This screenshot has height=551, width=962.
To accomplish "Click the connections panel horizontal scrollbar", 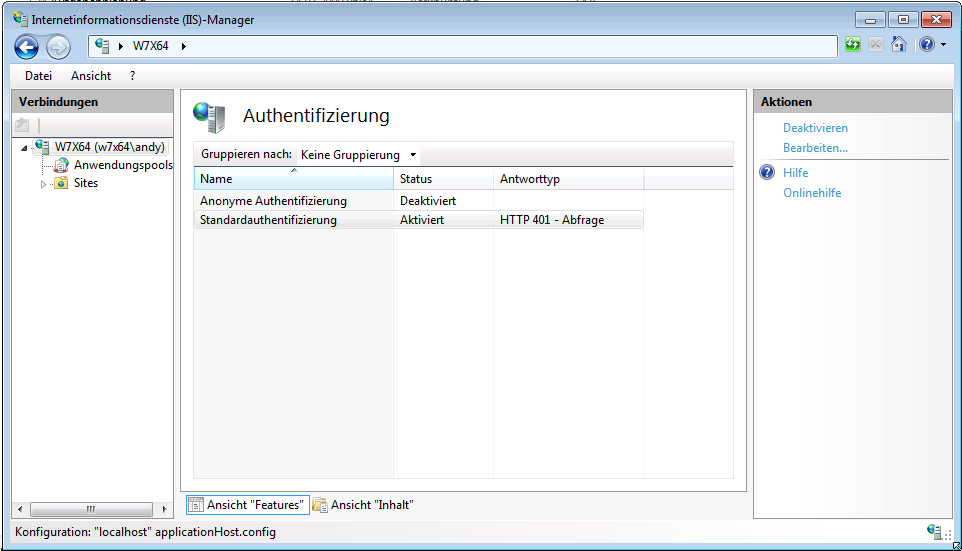I will point(91,509).
